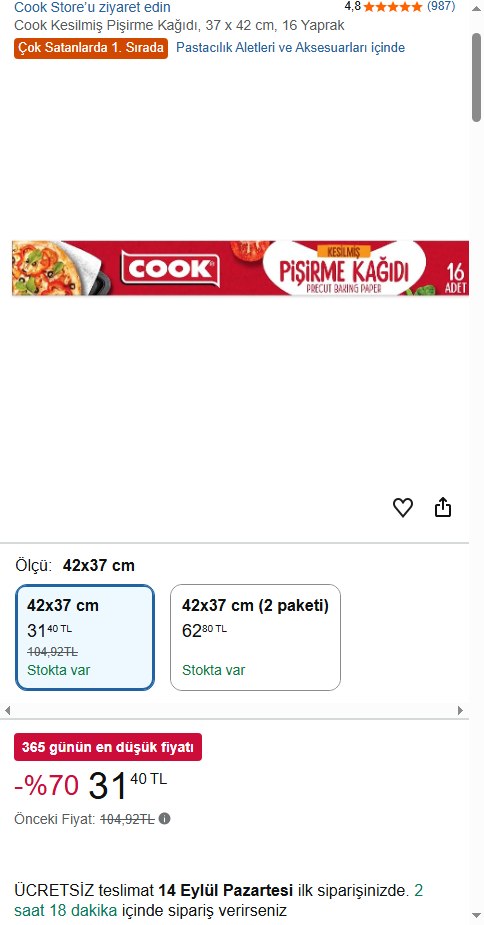Share product using the share icon
Image resolution: width=484 pixels, height=925 pixels.
443,507
